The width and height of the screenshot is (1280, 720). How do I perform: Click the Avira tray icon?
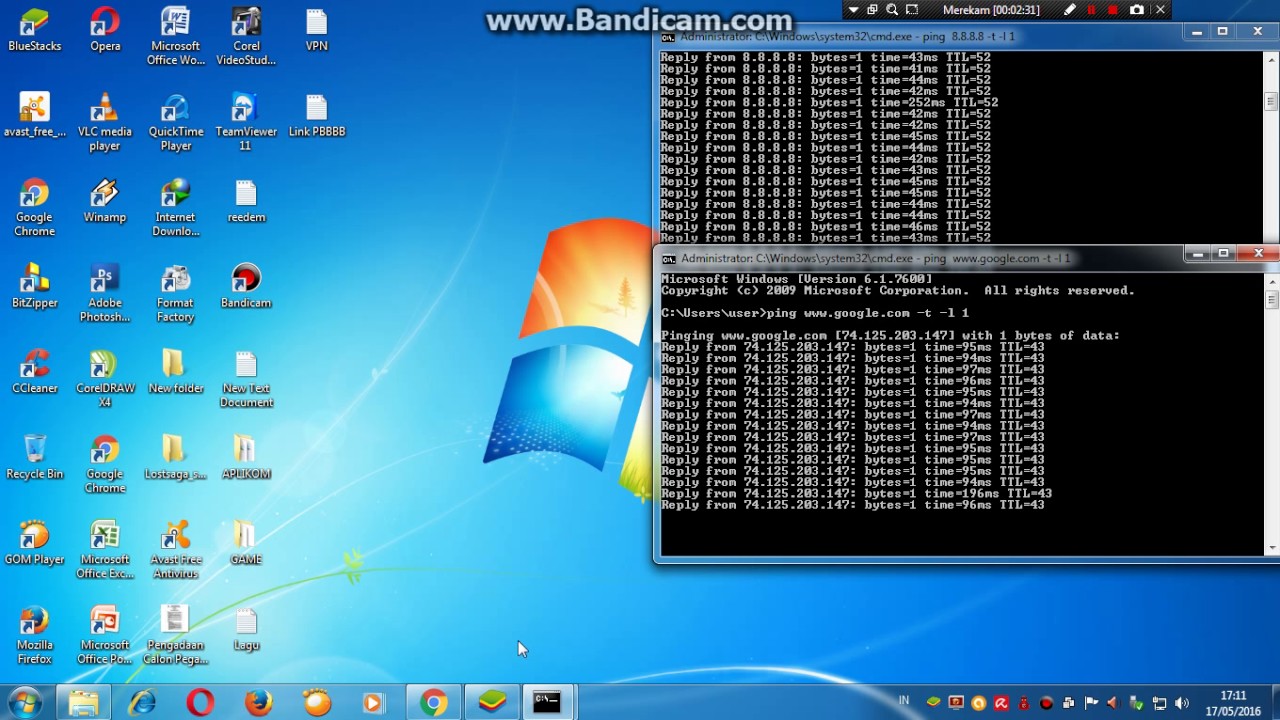(1001, 703)
